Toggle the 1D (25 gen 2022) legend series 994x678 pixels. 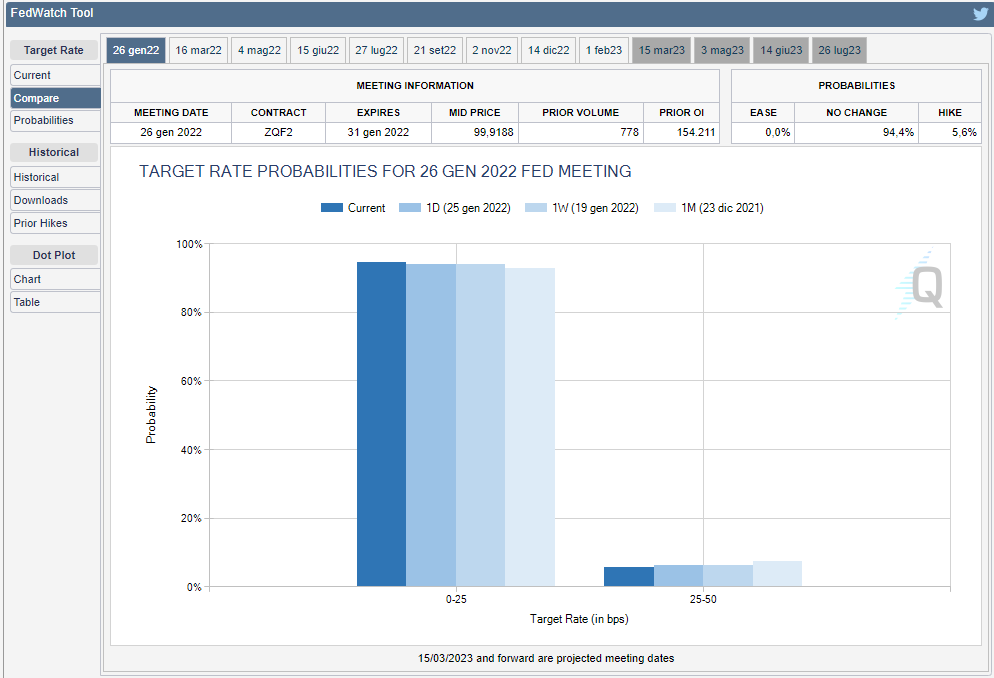point(455,208)
